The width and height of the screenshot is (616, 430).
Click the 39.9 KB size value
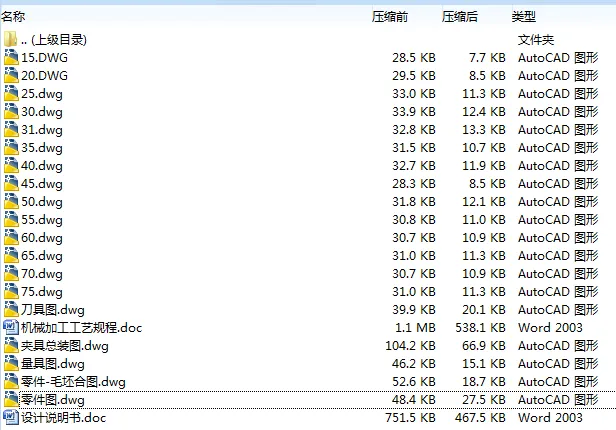click(414, 310)
